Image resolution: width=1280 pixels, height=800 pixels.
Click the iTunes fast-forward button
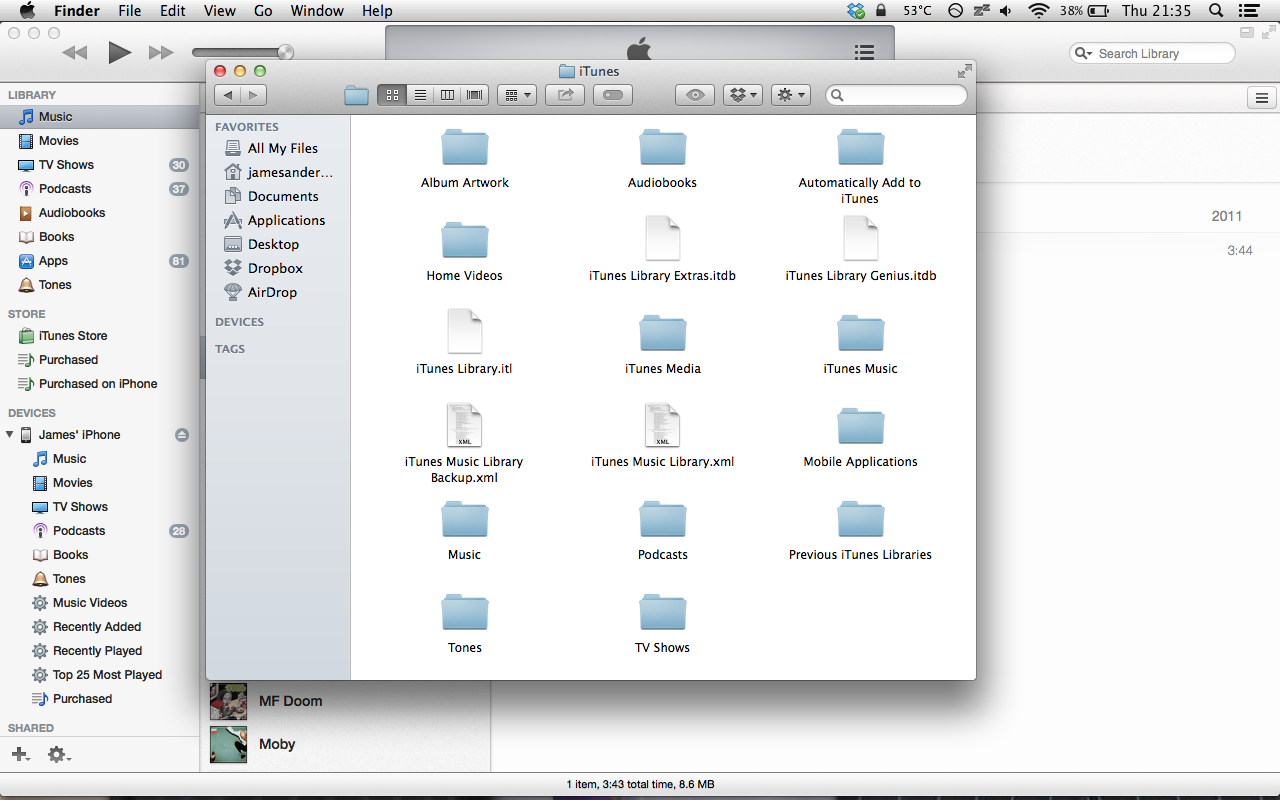tap(161, 53)
